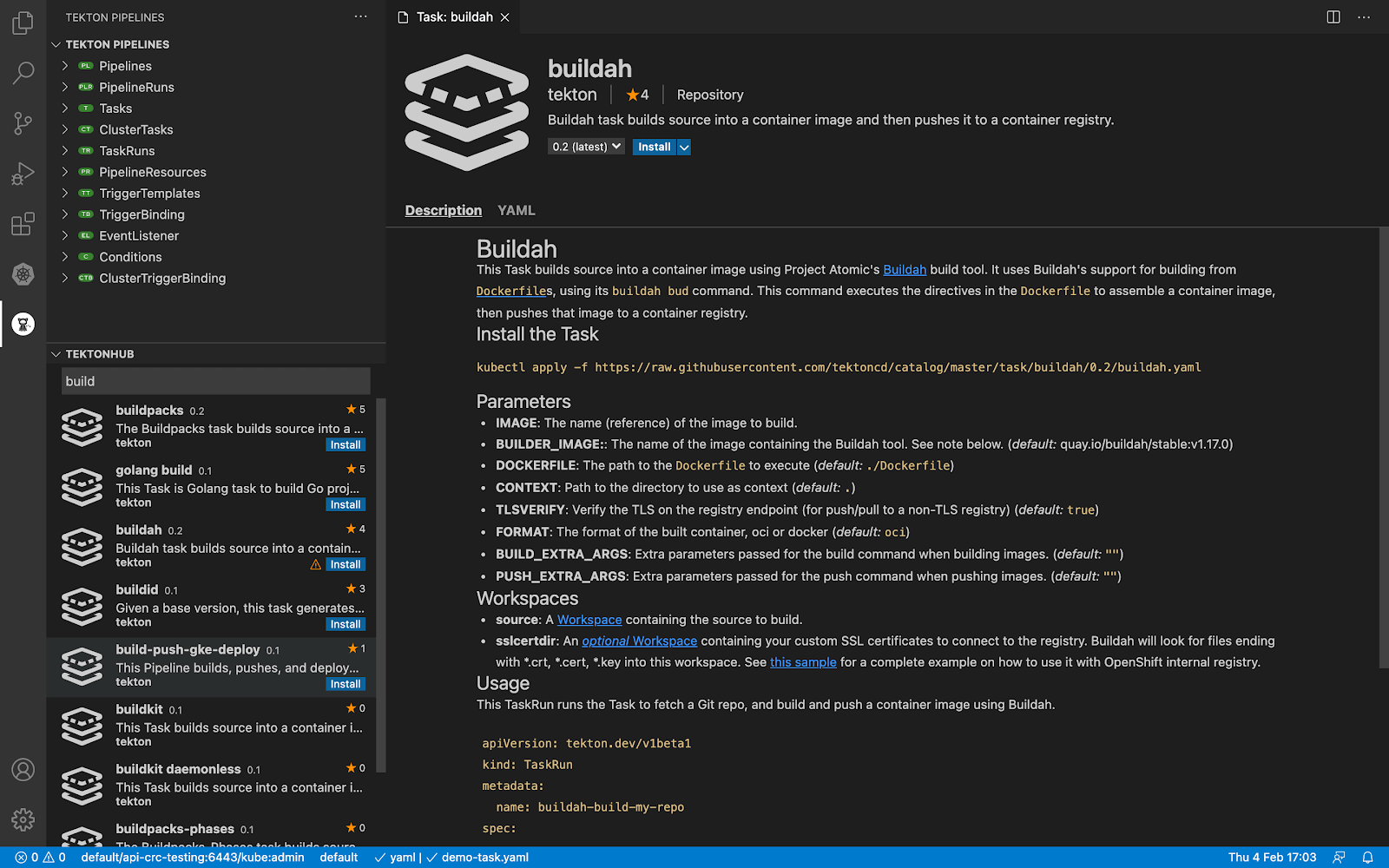Select TriggerBinding tree item
The width and height of the screenshot is (1389, 868).
(x=217, y=214)
